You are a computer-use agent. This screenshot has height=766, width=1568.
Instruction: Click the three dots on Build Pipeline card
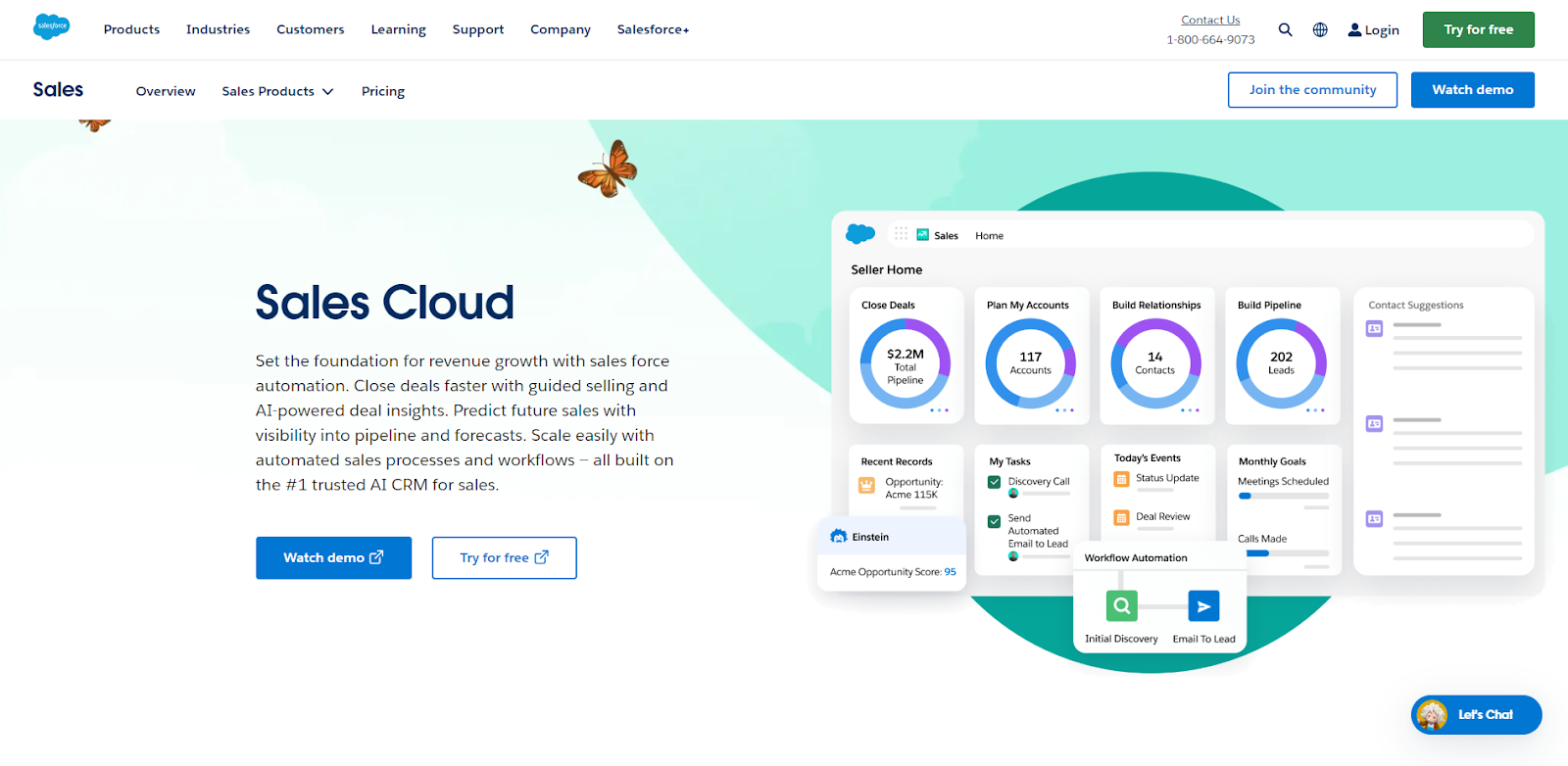1315,410
